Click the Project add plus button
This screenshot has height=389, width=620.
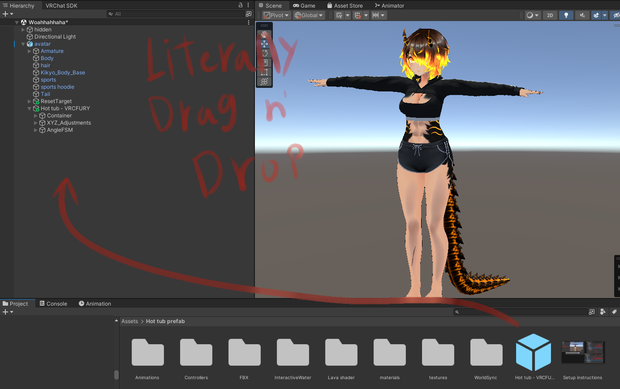pos(8,312)
